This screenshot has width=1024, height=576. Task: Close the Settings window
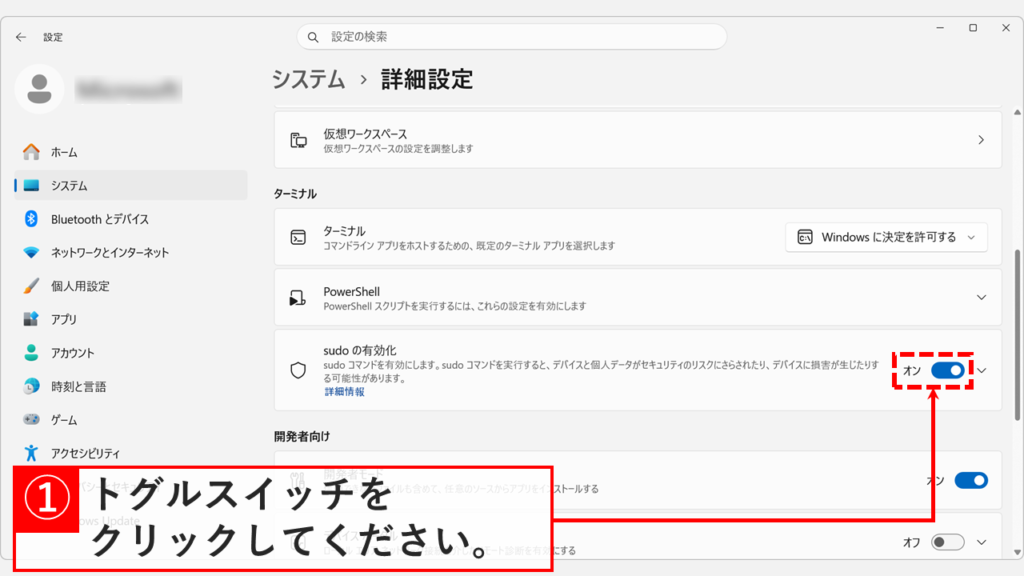click(x=1006, y=28)
